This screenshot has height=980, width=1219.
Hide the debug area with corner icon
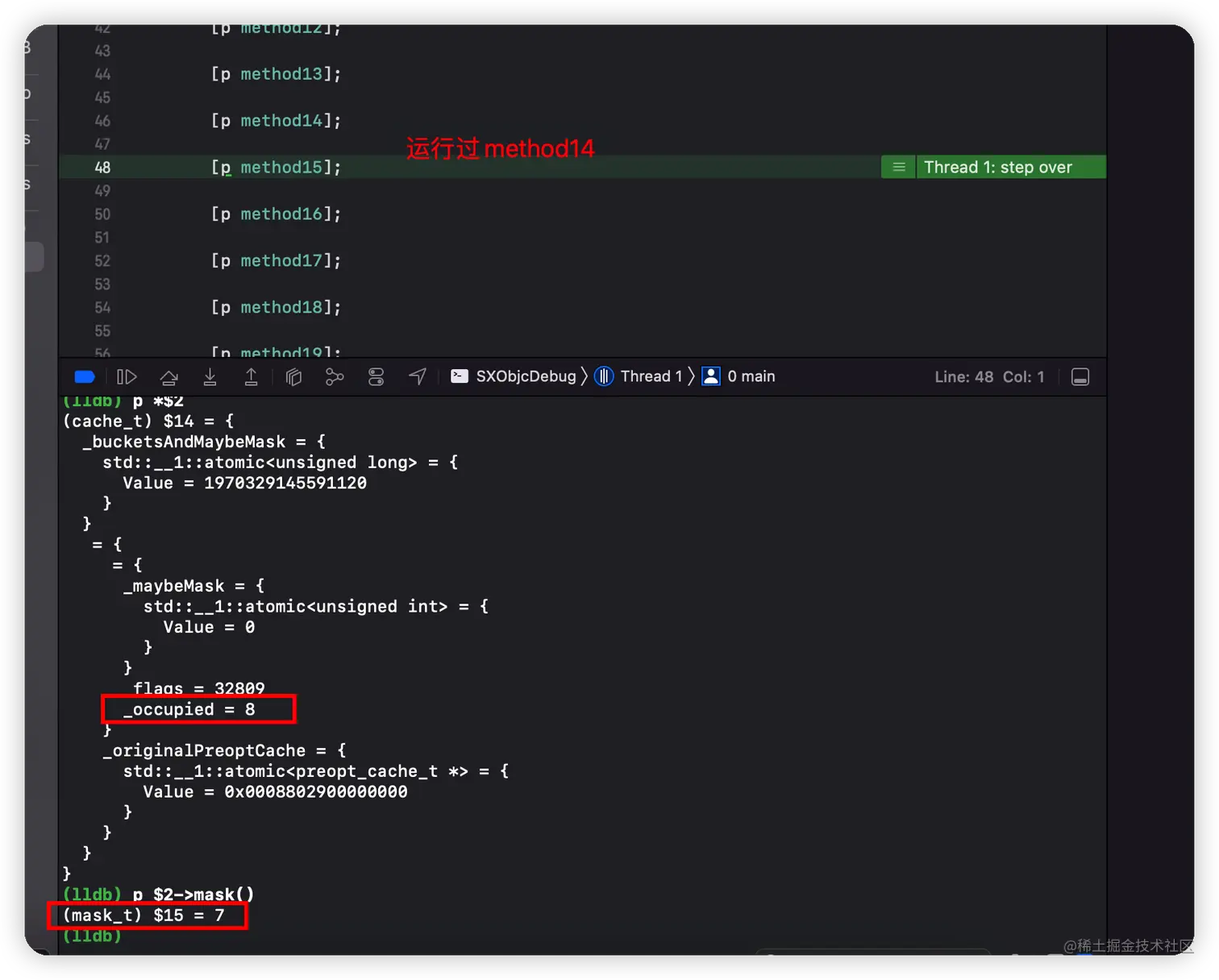tap(1080, 376)
